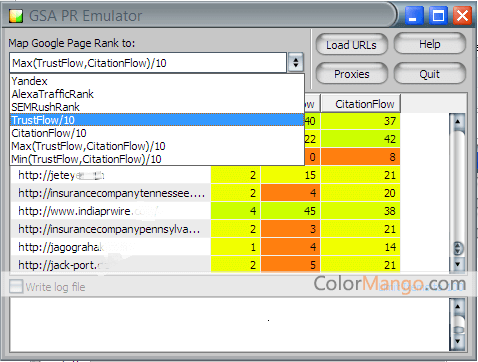Click the GSA PR Emulator title bar icon
The image size is (478, 362).
(x=16, y=16)
